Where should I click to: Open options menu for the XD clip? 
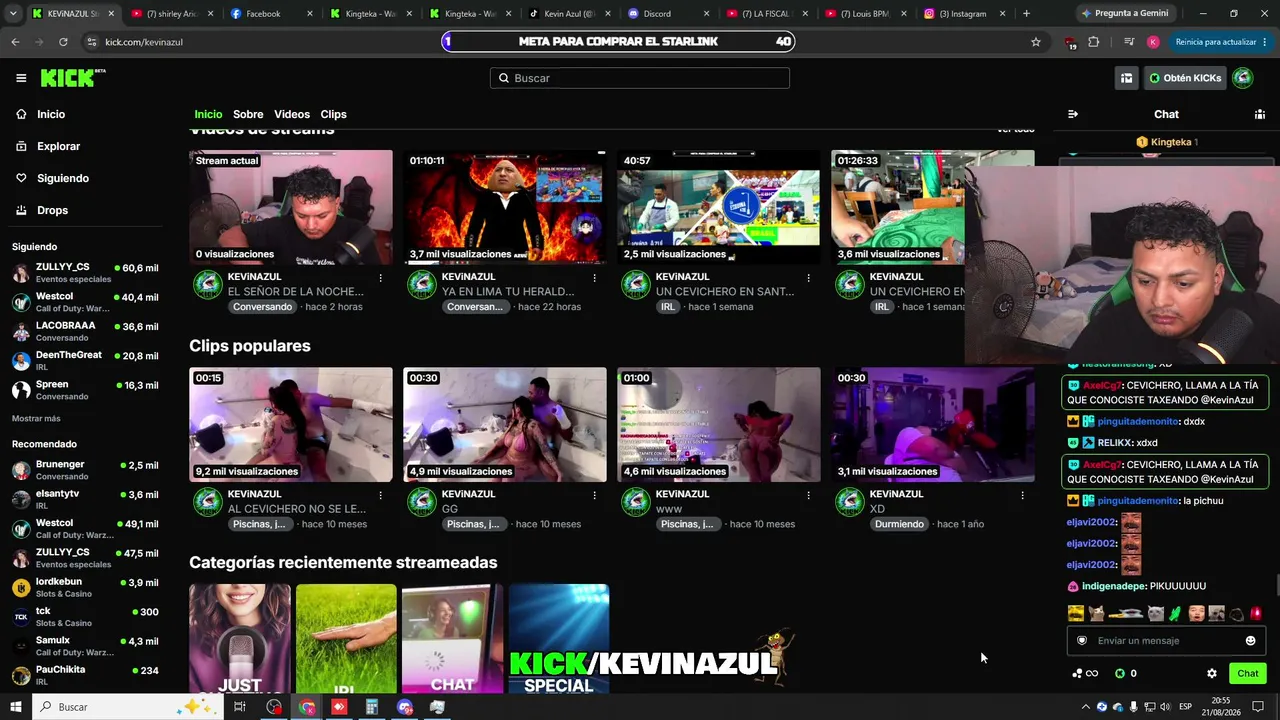click(1022, 495)
